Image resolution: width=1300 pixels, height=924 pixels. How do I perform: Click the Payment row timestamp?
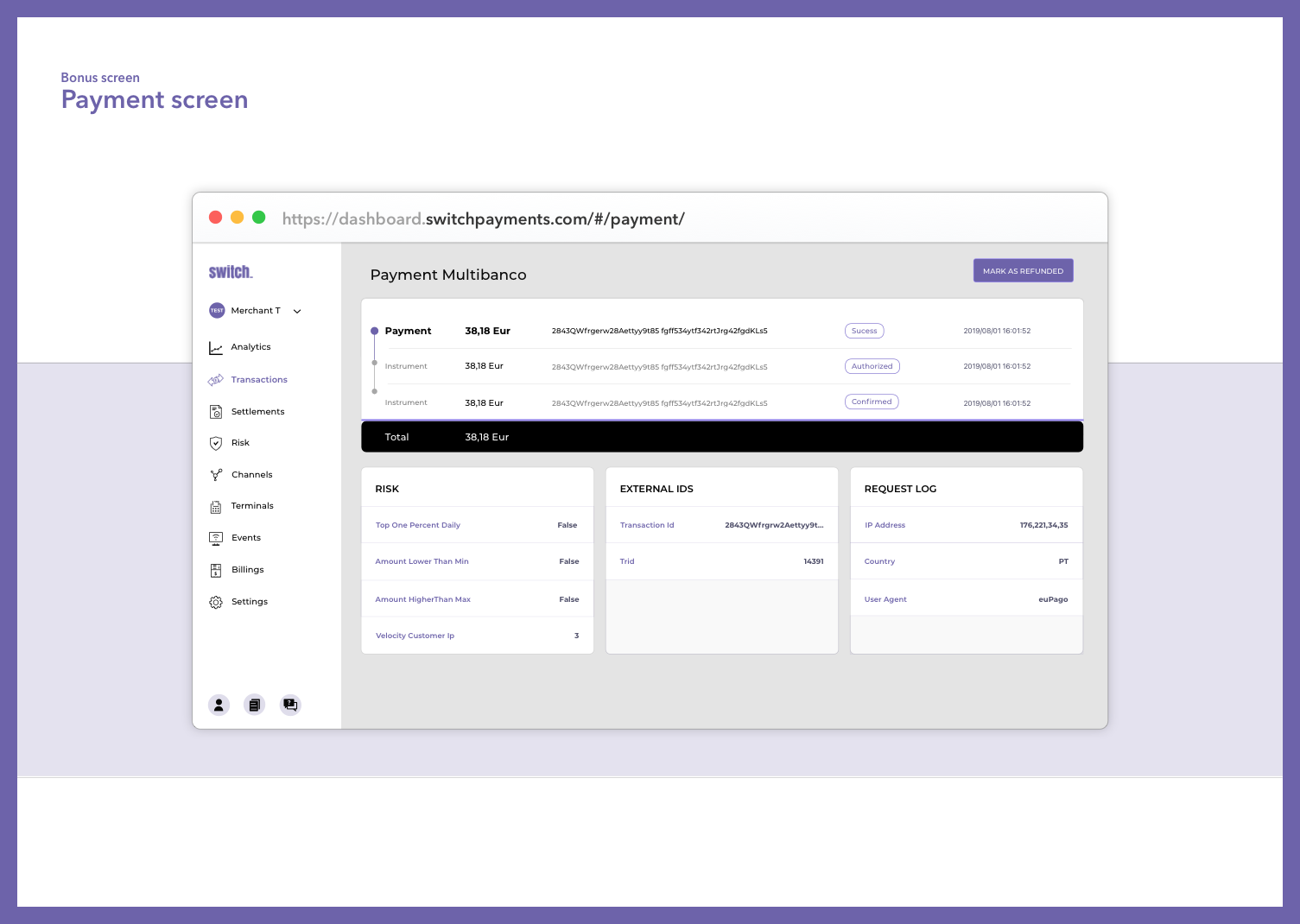[997, 331]
